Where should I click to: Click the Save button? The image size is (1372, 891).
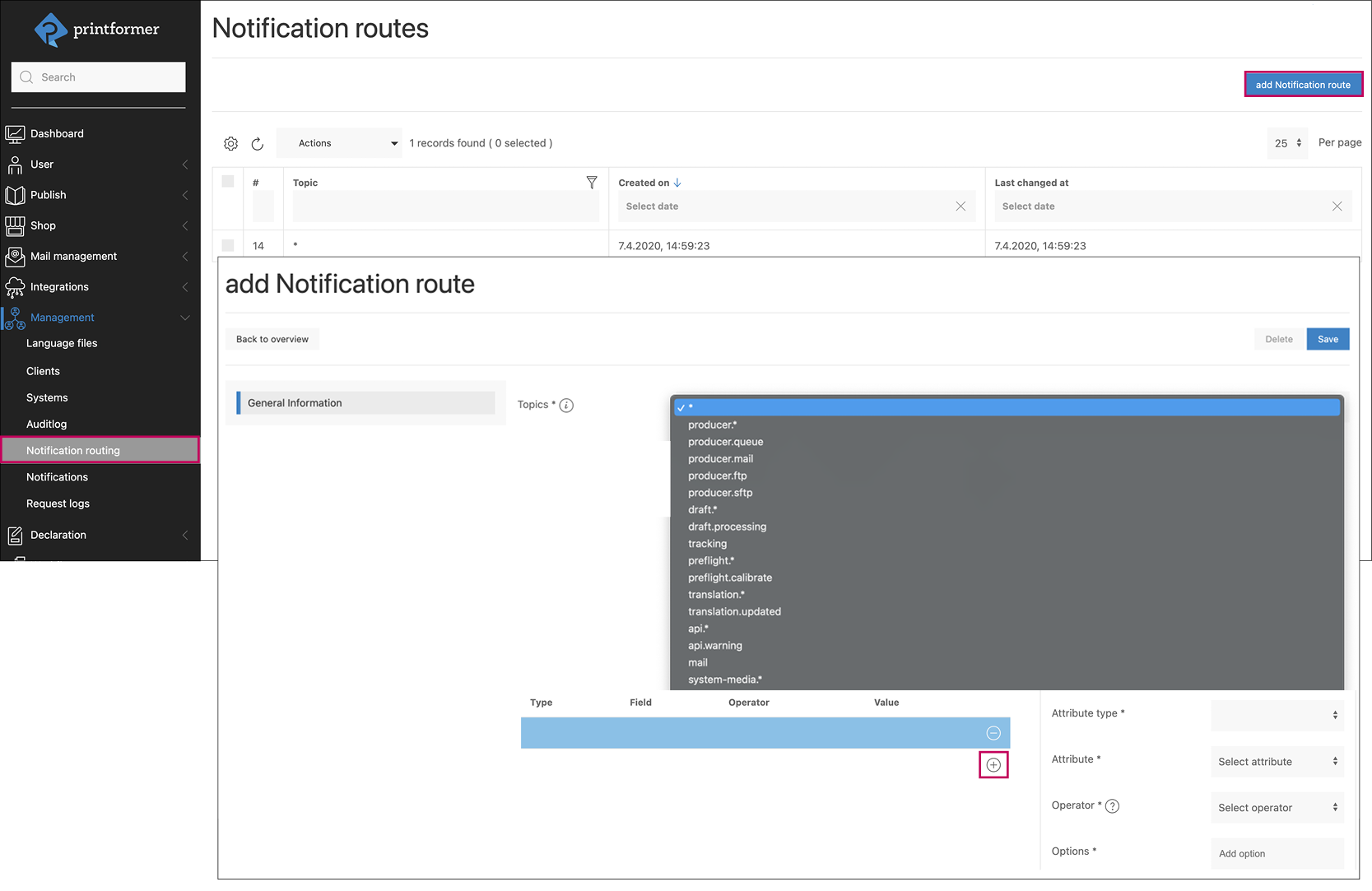1328,339
